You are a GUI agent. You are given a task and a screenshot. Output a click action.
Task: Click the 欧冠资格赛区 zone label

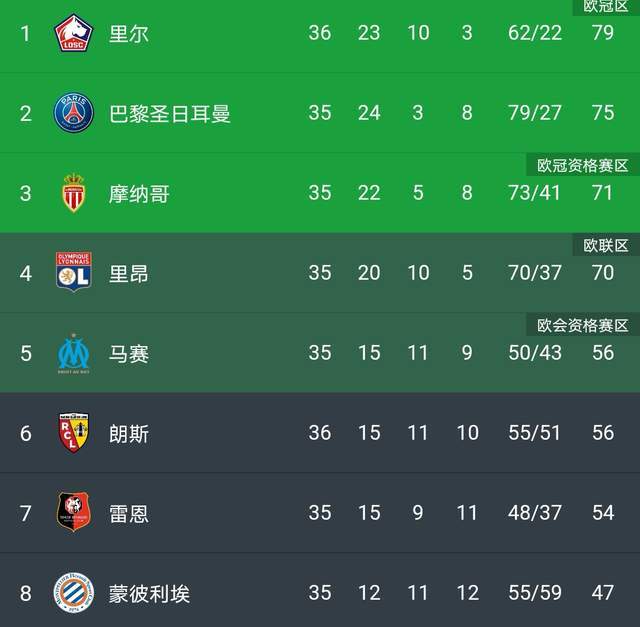point(582,165)
